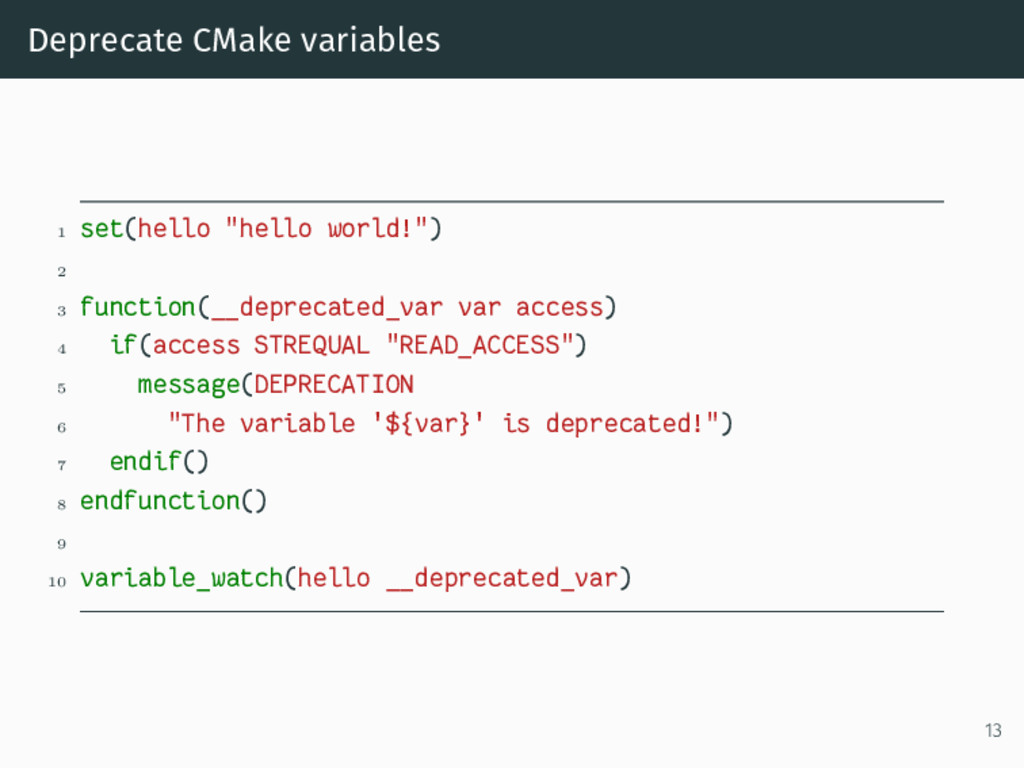
Task: Click the STREQUAL operator
Action: pyautogui.click(x=312, y=345)
